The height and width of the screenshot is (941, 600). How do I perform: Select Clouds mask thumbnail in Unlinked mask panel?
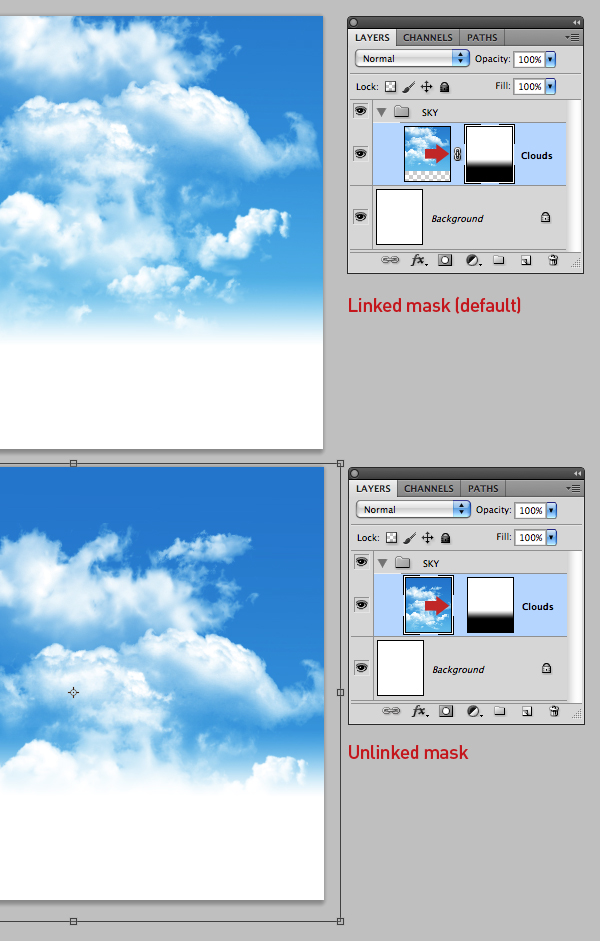490,605
